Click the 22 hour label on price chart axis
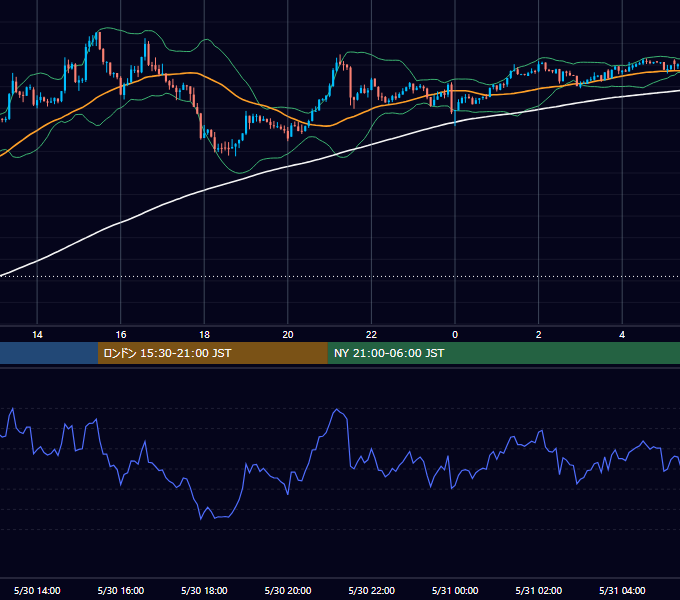 [x=372, y=335]
